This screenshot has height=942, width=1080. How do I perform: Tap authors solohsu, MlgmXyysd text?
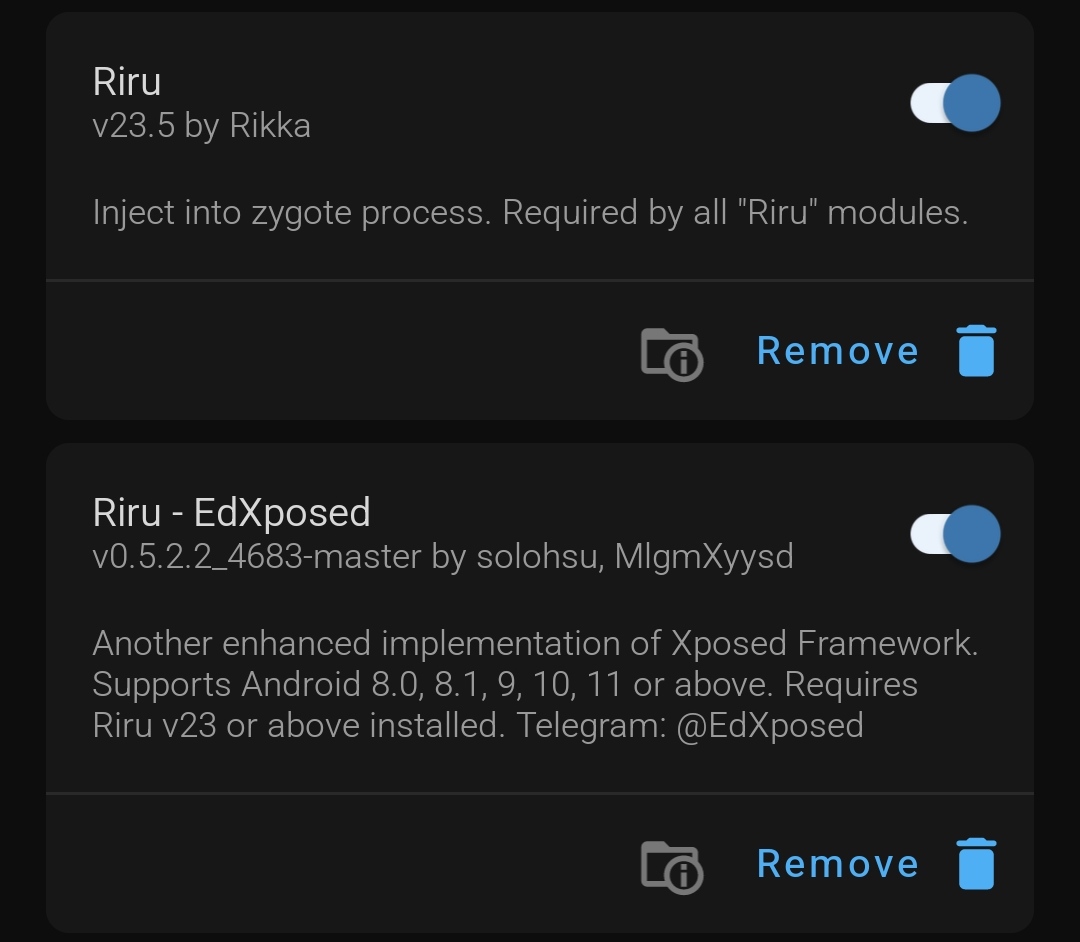click(x=634, y=556)
